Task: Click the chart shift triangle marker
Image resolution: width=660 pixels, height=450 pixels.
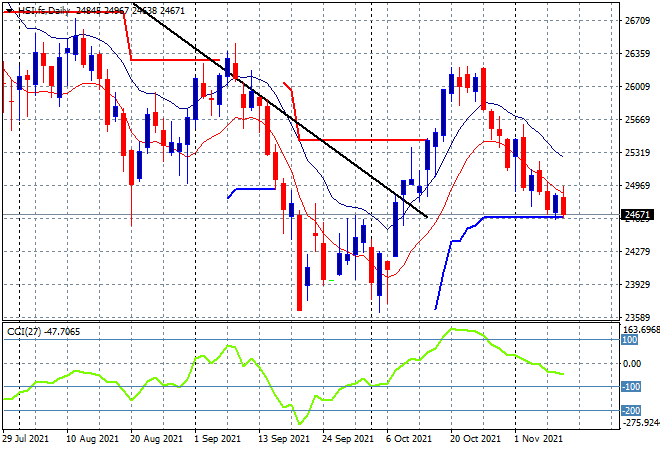Action: tap(10, 11)
